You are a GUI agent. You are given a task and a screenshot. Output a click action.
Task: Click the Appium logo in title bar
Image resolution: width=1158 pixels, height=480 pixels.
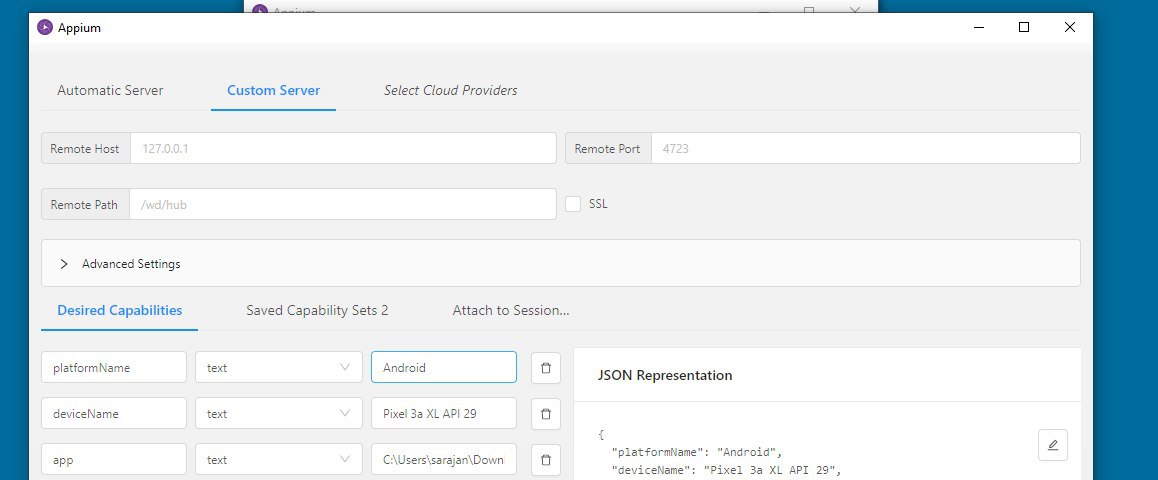coord(45,28)
